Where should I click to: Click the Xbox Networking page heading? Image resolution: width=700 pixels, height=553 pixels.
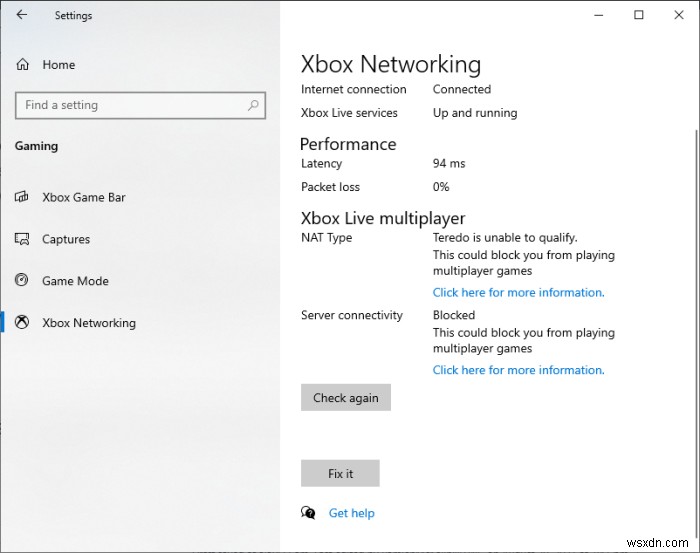(x=391, y=64)
